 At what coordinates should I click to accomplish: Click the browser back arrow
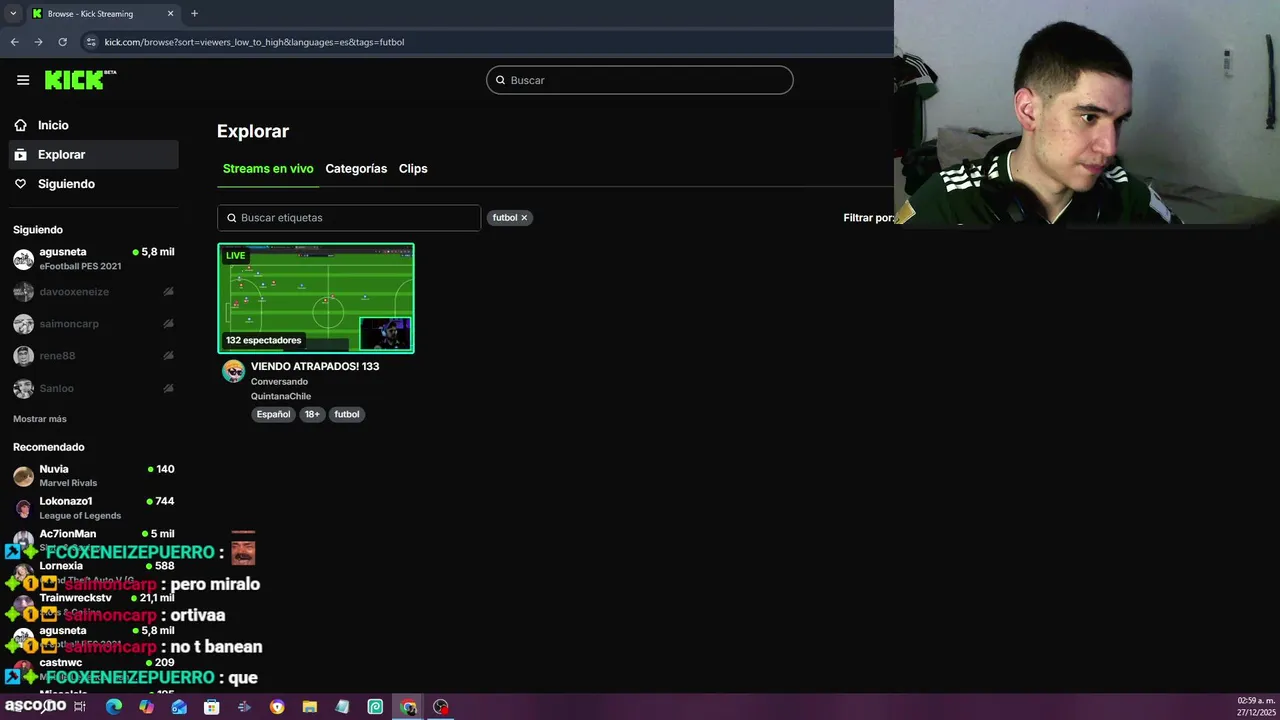pos(14,42)
